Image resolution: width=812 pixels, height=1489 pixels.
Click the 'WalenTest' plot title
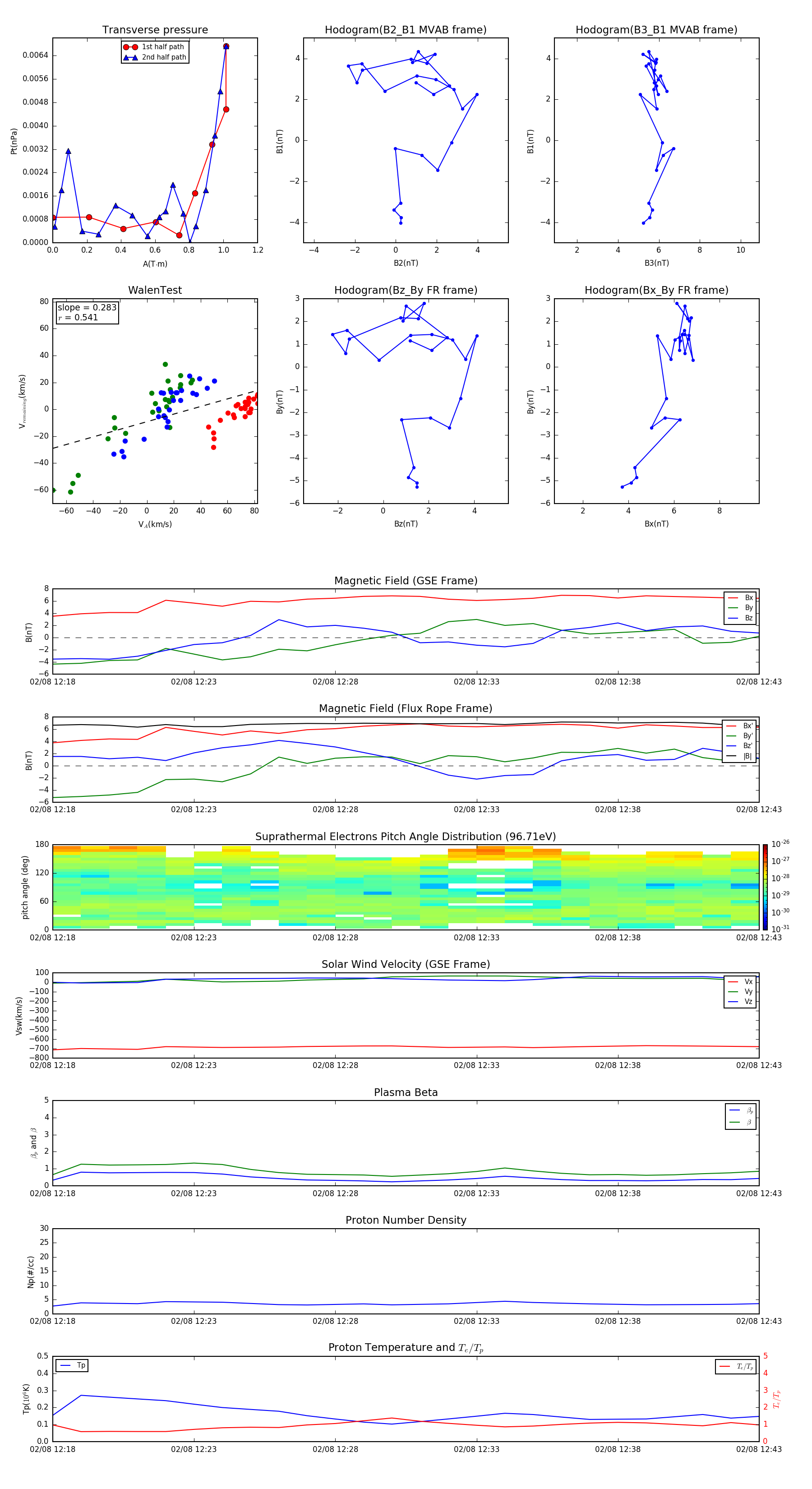(x=155, y=290)
